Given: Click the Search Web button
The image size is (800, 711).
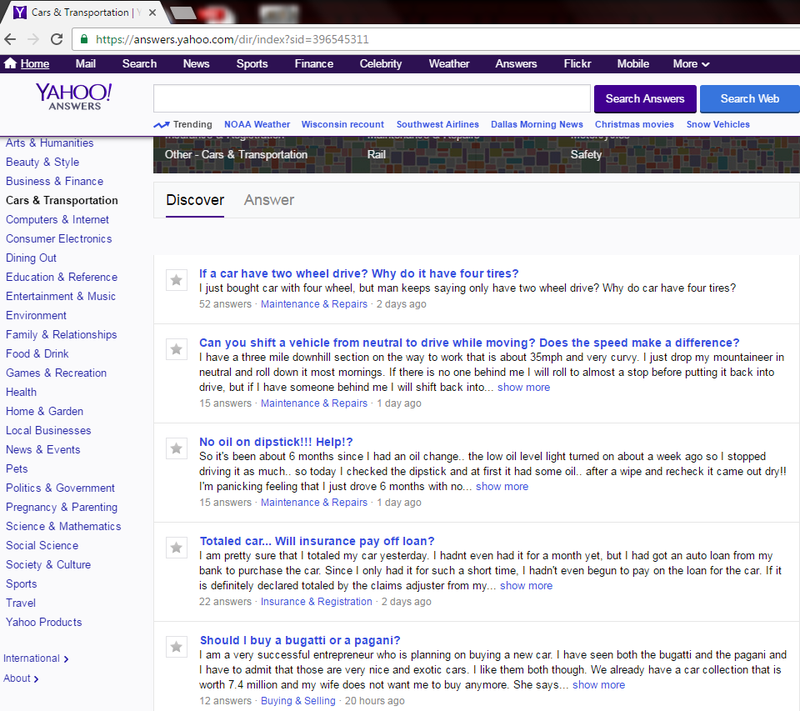Looking at the screenshot, I should coord(749,99).
